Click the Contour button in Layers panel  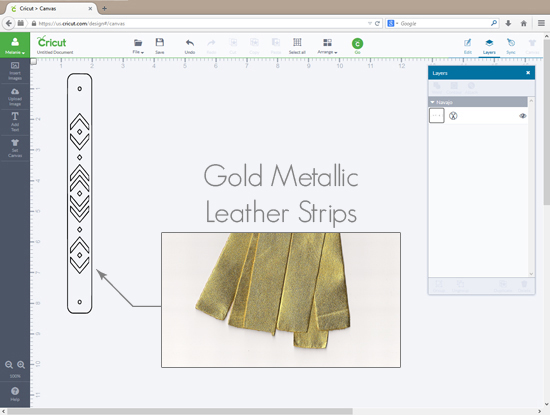[454, 88]
